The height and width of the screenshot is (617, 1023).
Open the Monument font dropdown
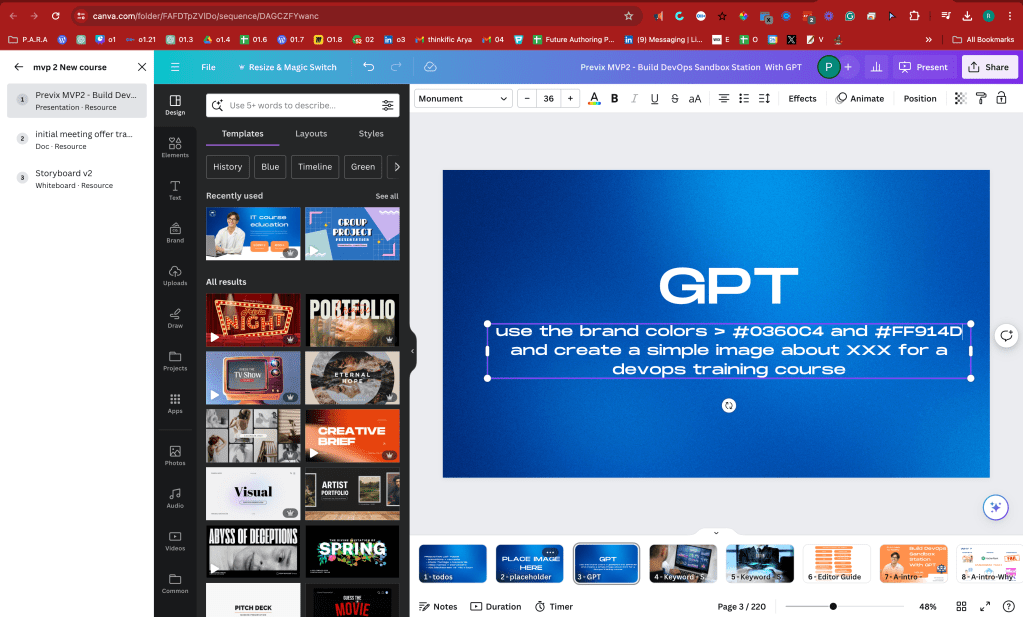click(x=463, y=98)
